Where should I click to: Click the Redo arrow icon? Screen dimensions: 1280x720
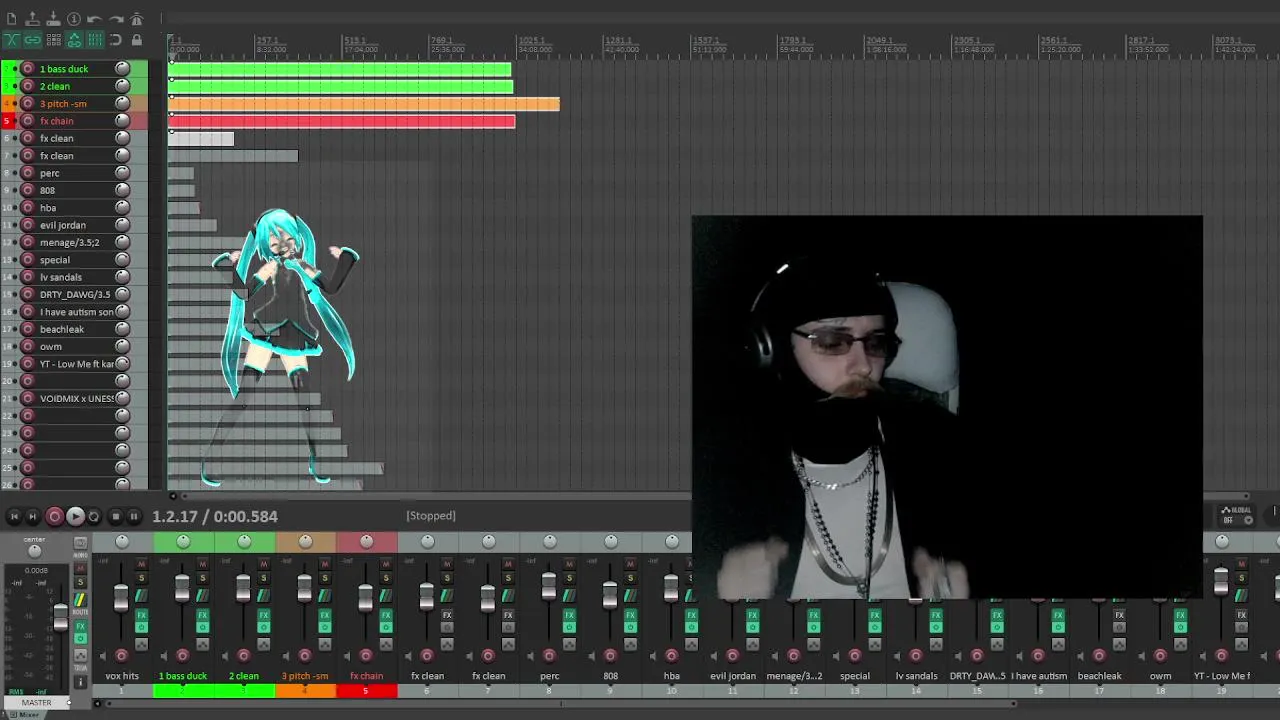coord(116,19)
